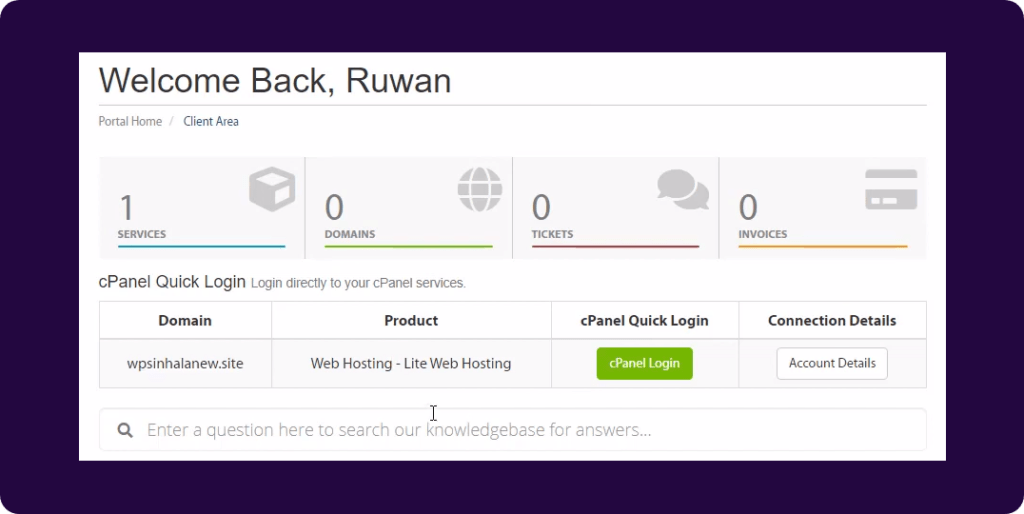Open the Services count tile label

tap(142, 234)
